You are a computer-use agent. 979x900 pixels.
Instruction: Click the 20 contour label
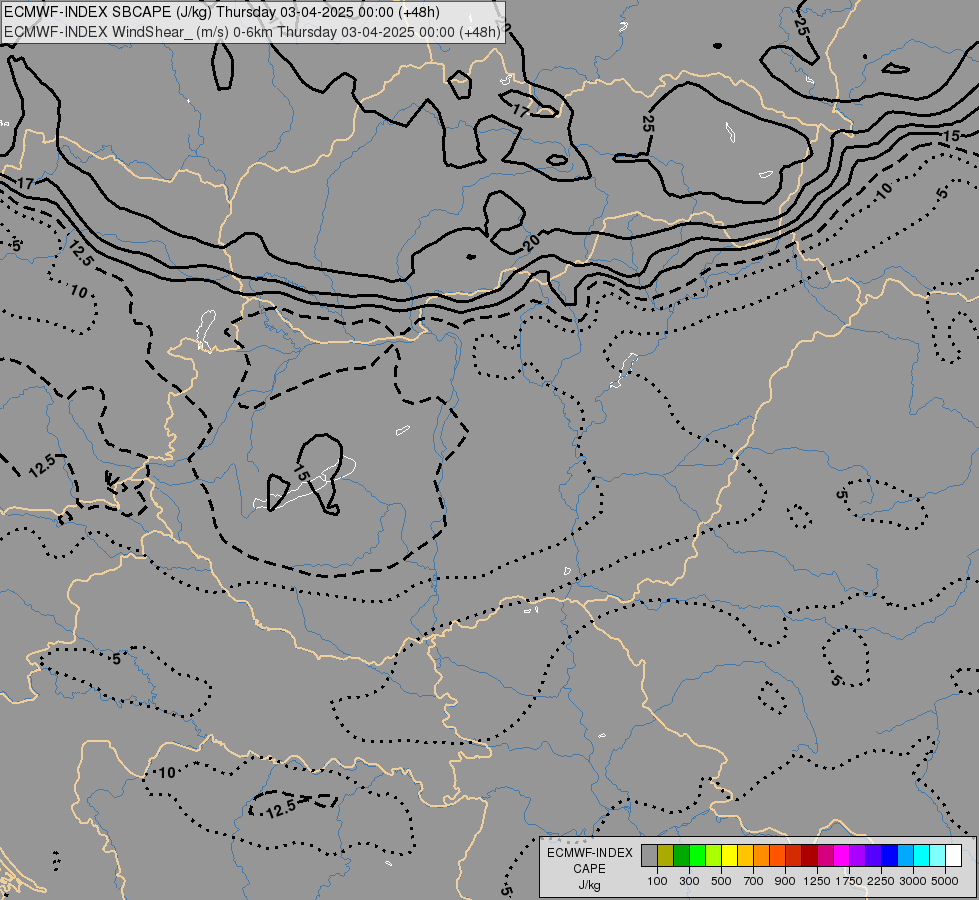531,242
